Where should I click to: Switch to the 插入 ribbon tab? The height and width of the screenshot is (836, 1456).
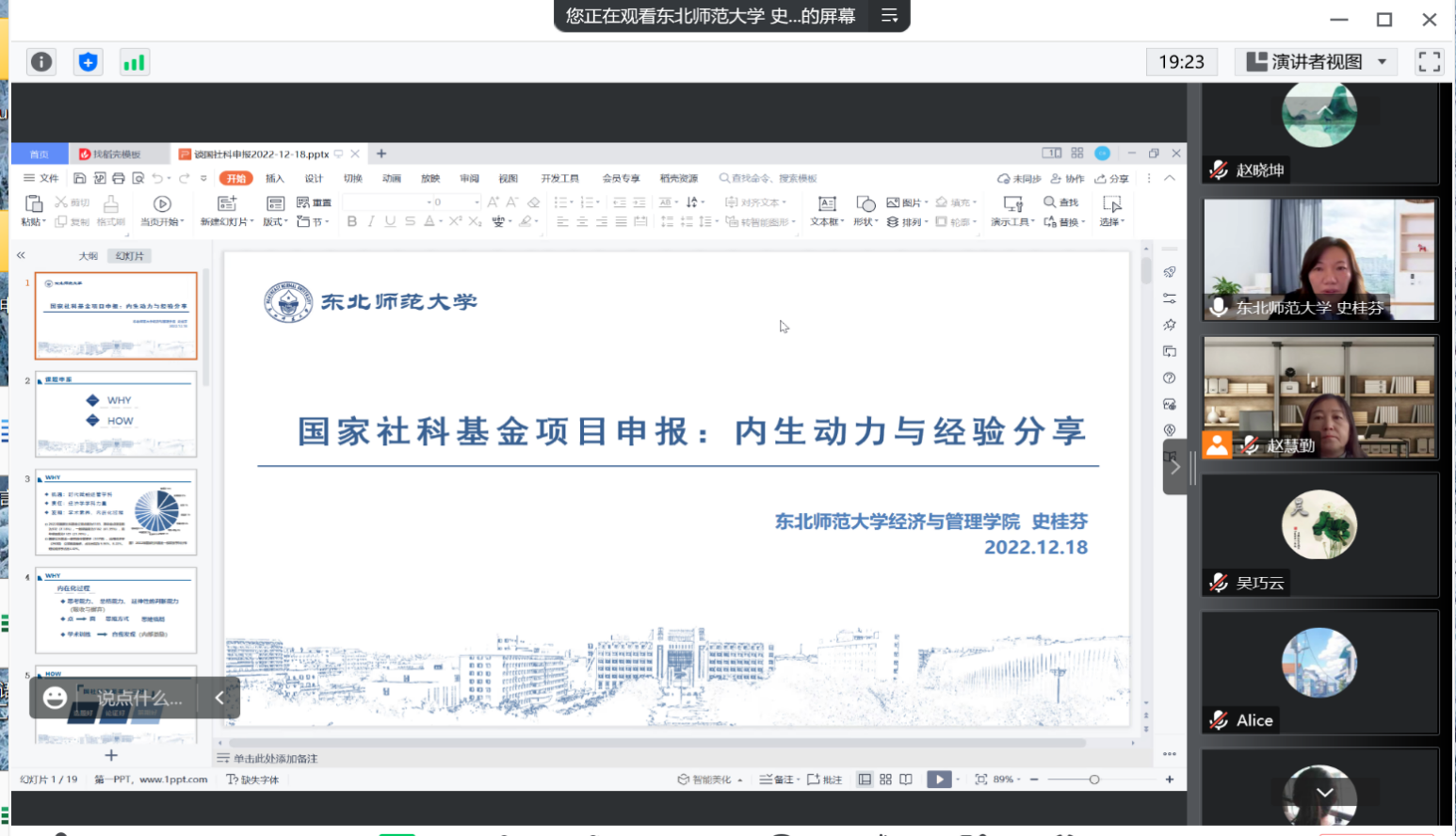(274, 179)
